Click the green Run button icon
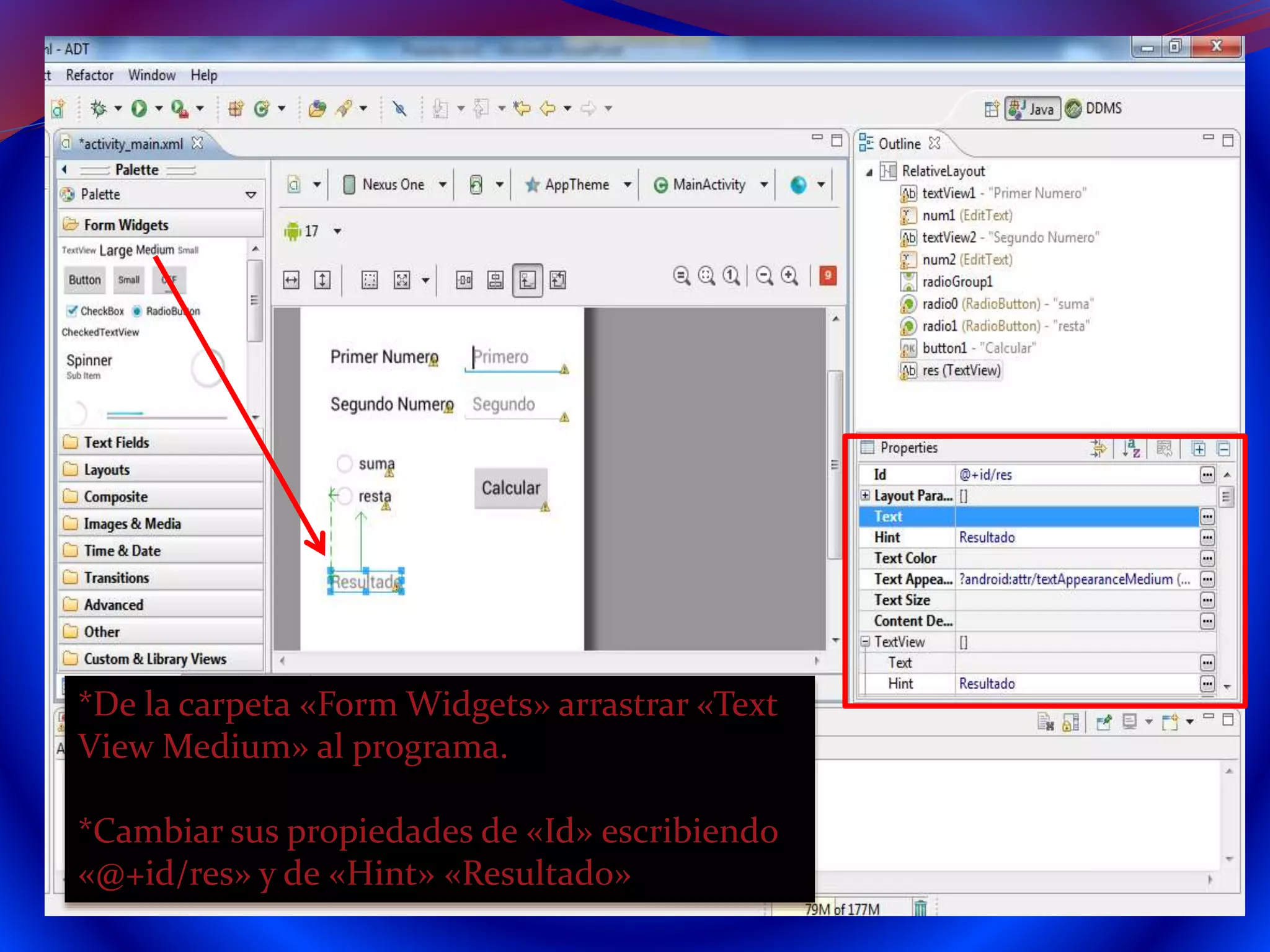1270x952 pixels. (x=139, y=109)
